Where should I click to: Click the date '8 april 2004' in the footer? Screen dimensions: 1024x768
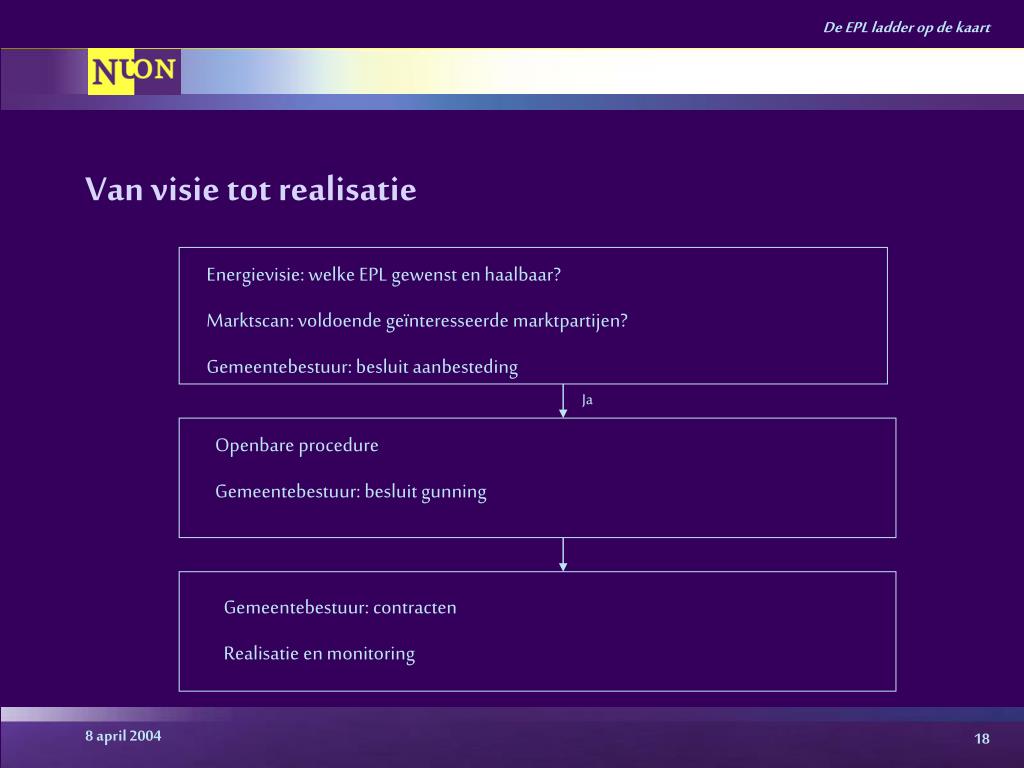pyautogui.click(x=123, y=736)
